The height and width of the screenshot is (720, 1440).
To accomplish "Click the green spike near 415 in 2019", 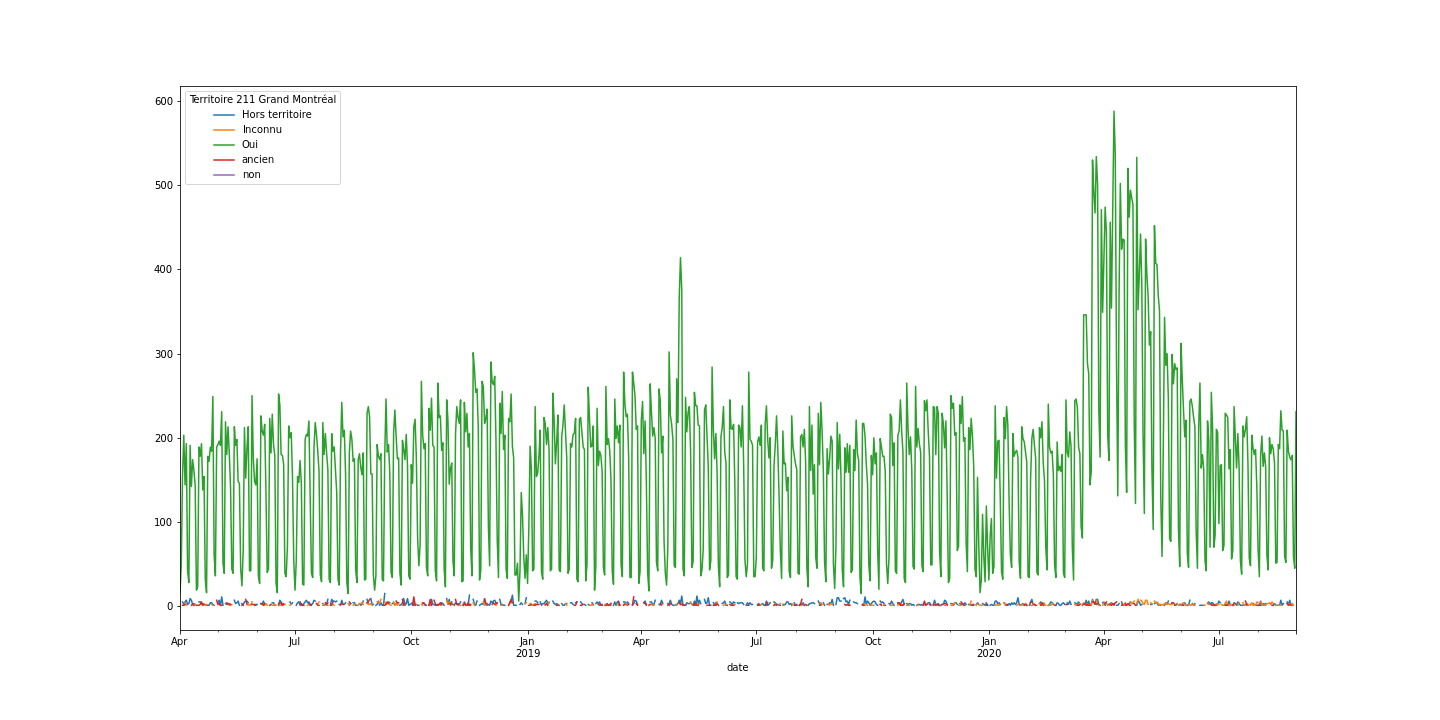I will 680,259.
